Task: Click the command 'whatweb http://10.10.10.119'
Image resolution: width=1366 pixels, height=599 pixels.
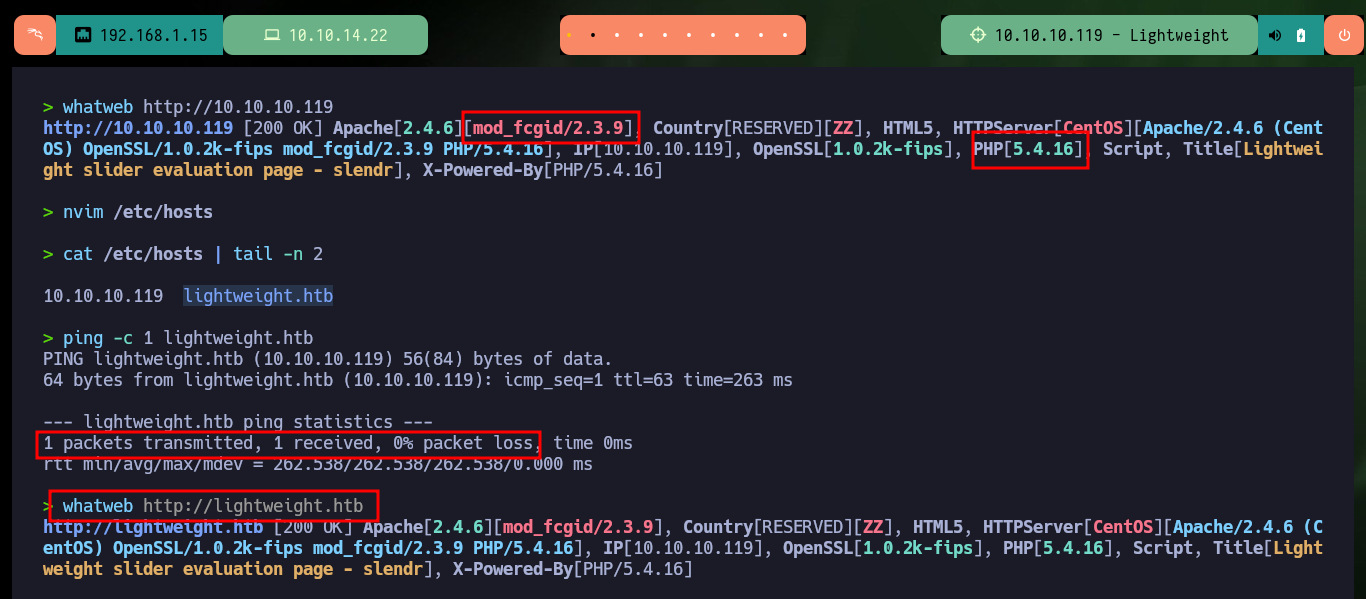Action: point(198,107)
